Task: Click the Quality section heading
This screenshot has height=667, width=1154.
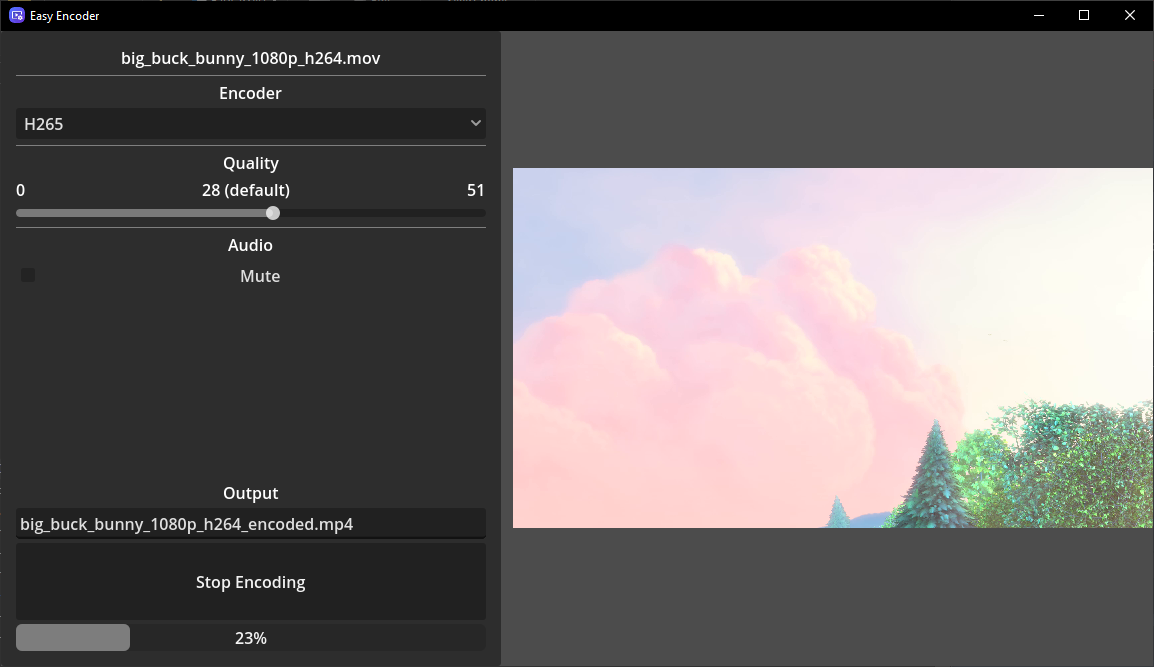Action: point(250,163)
